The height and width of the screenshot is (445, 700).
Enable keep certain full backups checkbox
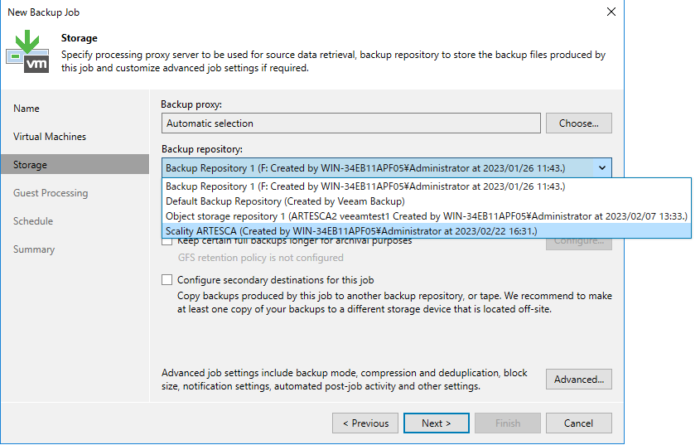tap(167, 241)
